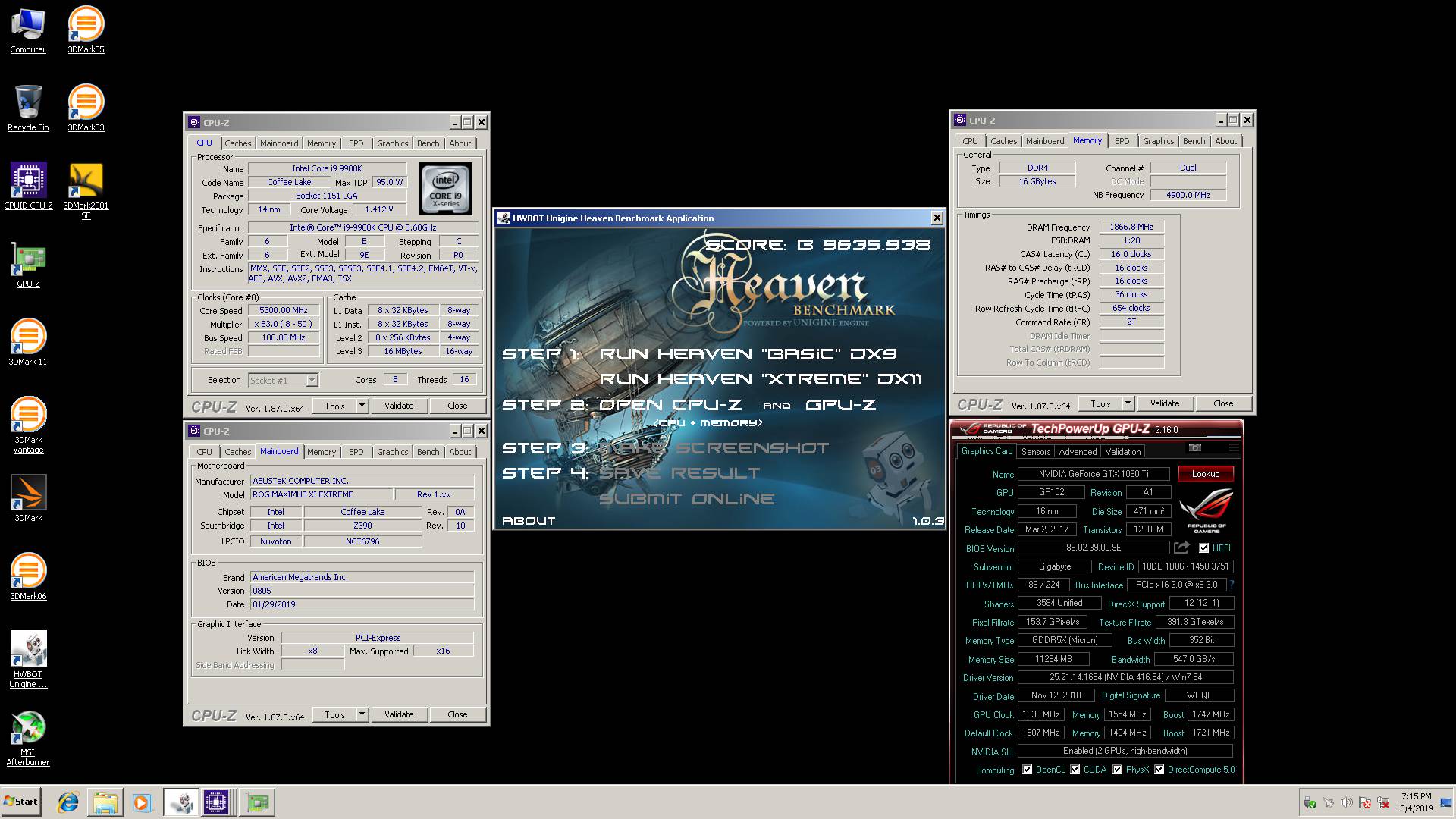Click the network tray icon with red X
1456x819 pixels.
pyautogui.click(x=1383, y=802)
